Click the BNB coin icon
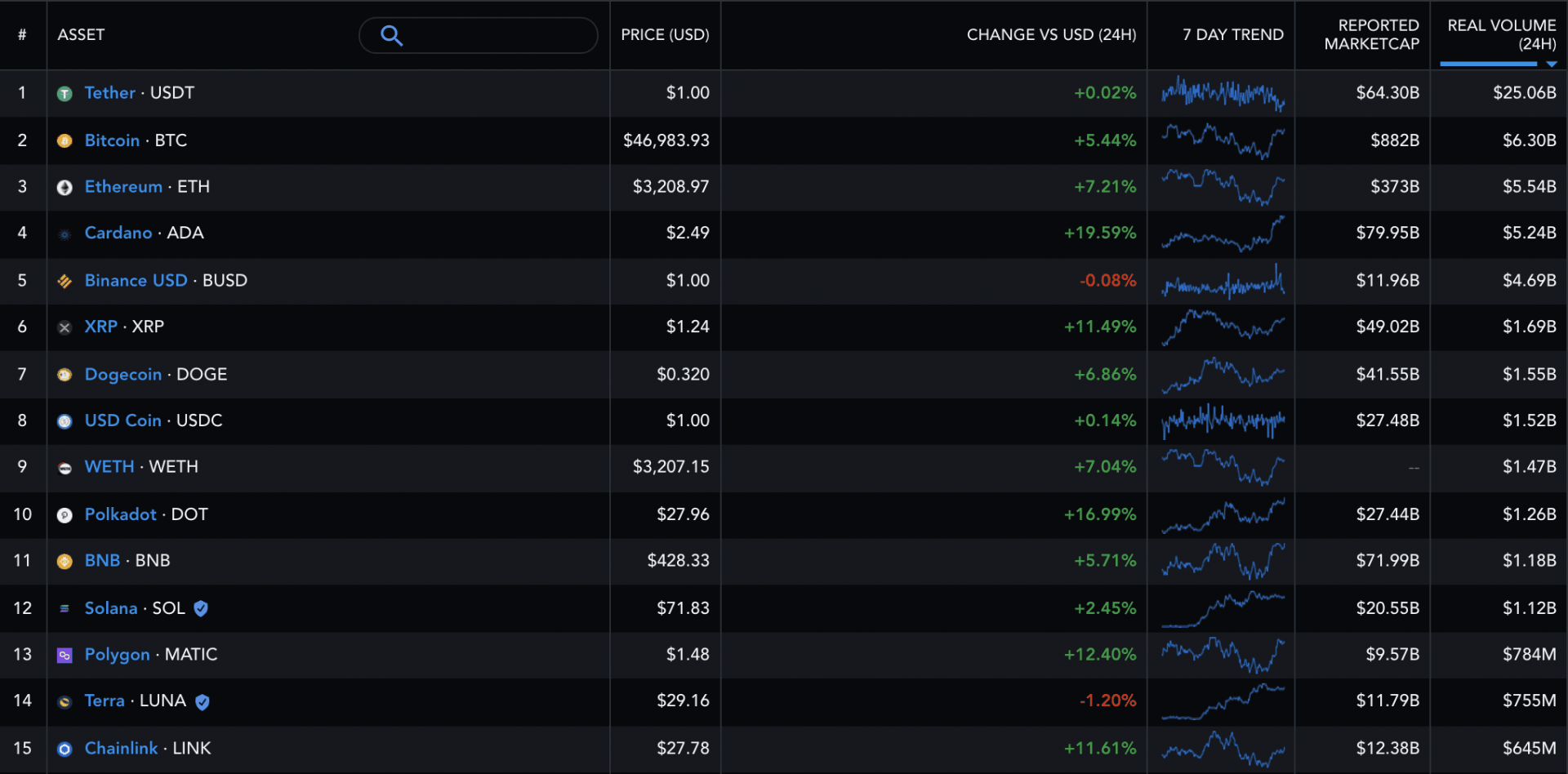The image size is (1568, 774). pos(65,562)
